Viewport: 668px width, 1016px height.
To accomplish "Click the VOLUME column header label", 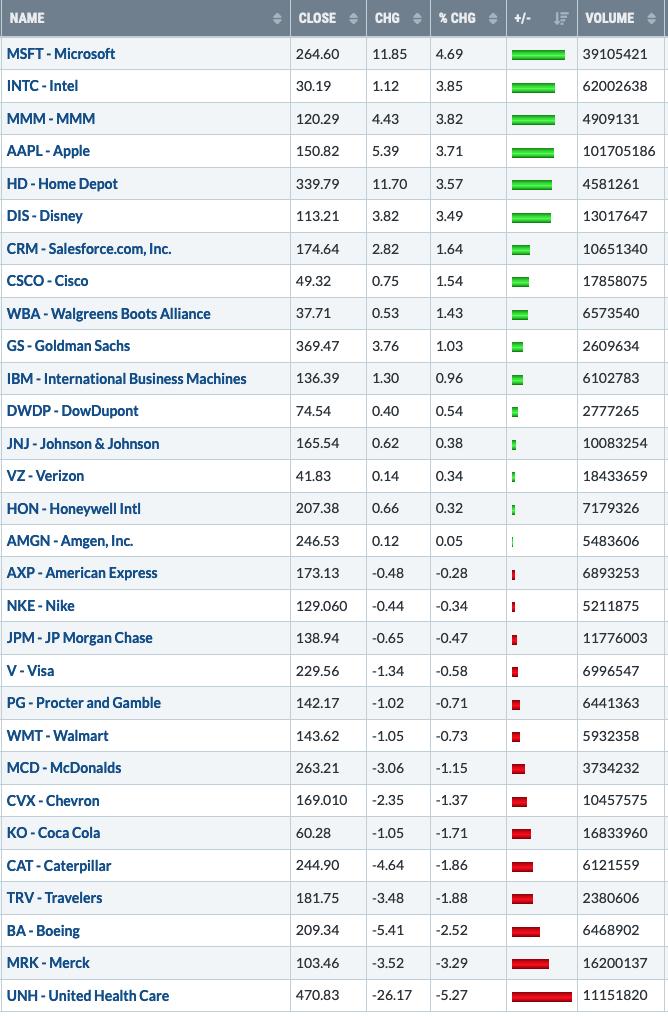I will 610,18.
